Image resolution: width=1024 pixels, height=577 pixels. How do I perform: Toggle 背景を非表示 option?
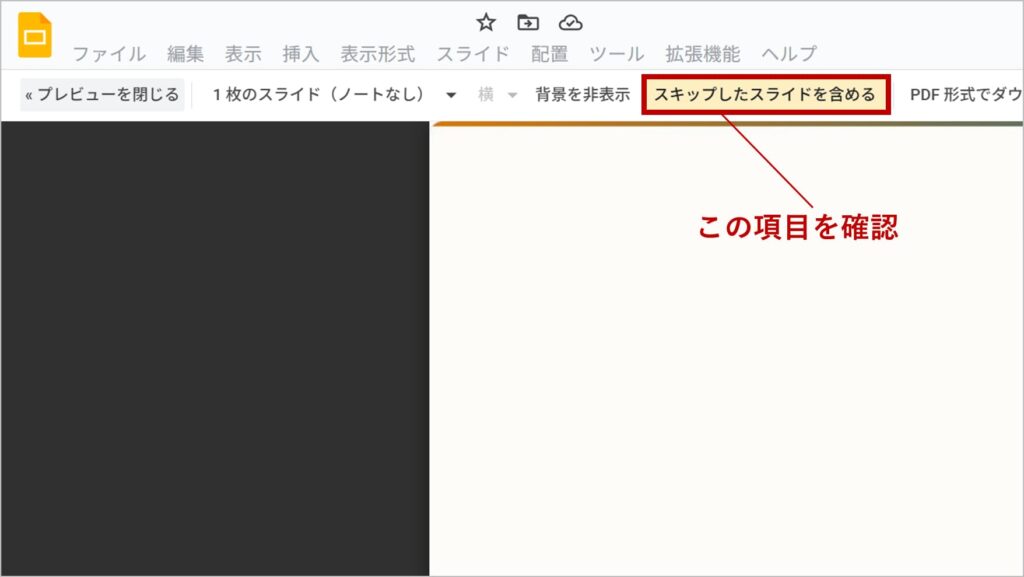click(x=582, y=95)
